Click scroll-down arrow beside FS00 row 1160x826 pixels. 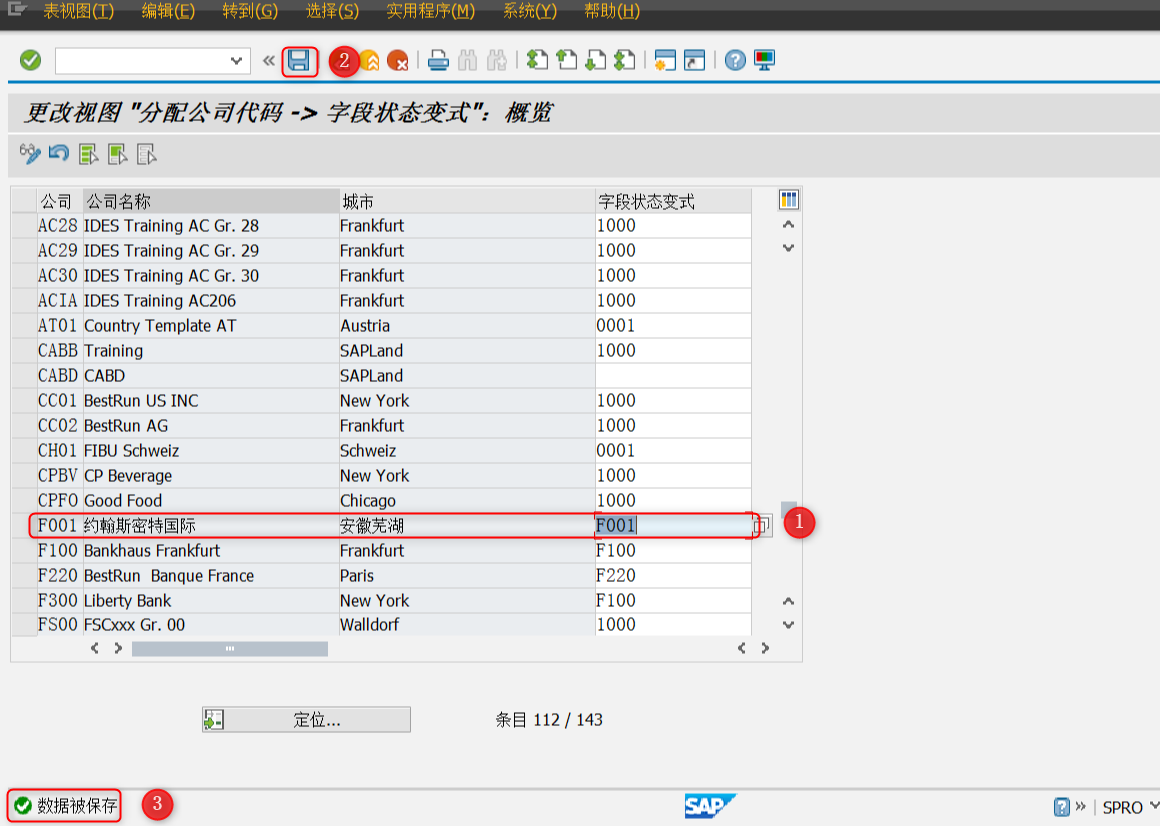click(789, 625)
